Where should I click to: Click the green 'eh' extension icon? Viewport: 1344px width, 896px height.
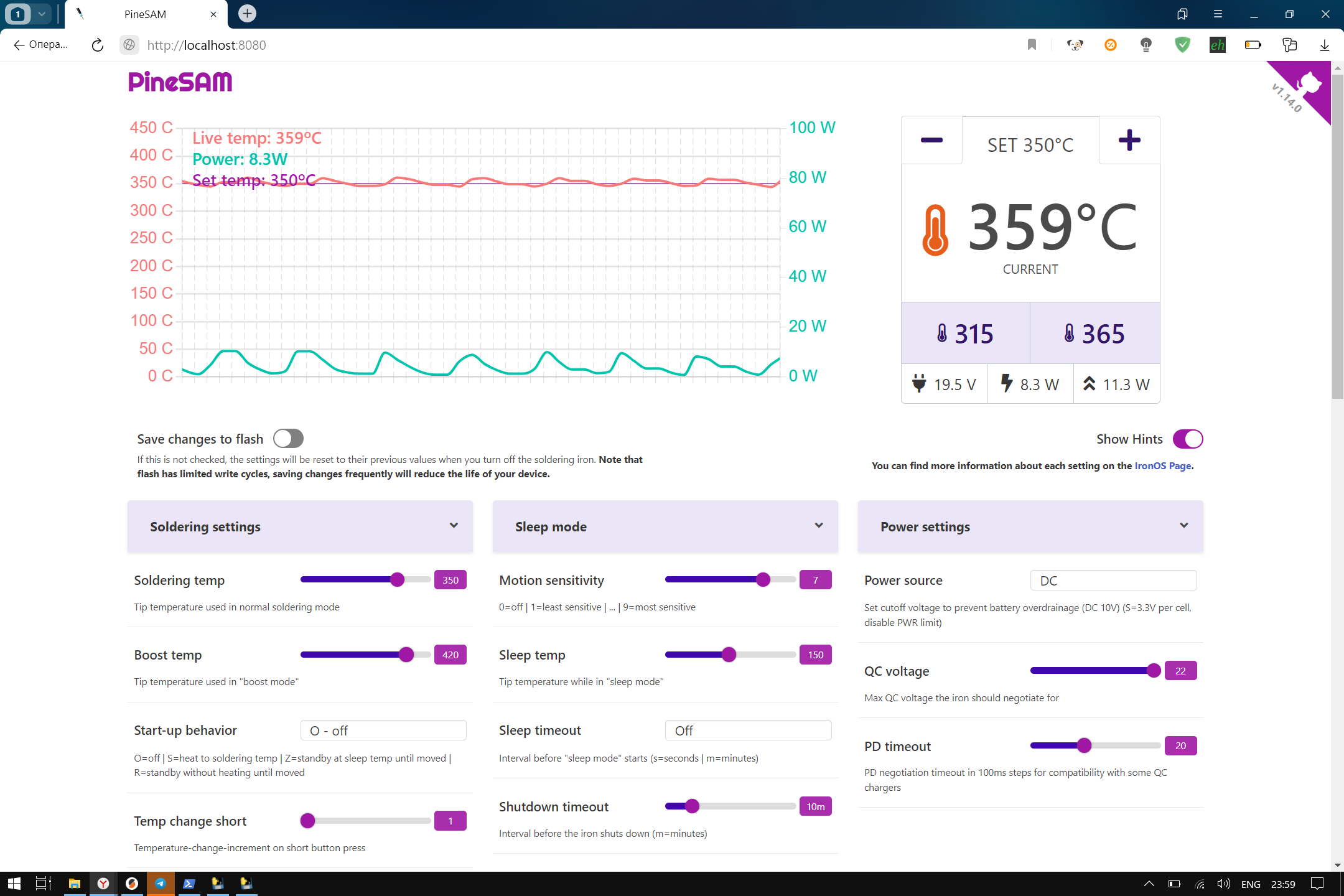tap(1217, 45)
